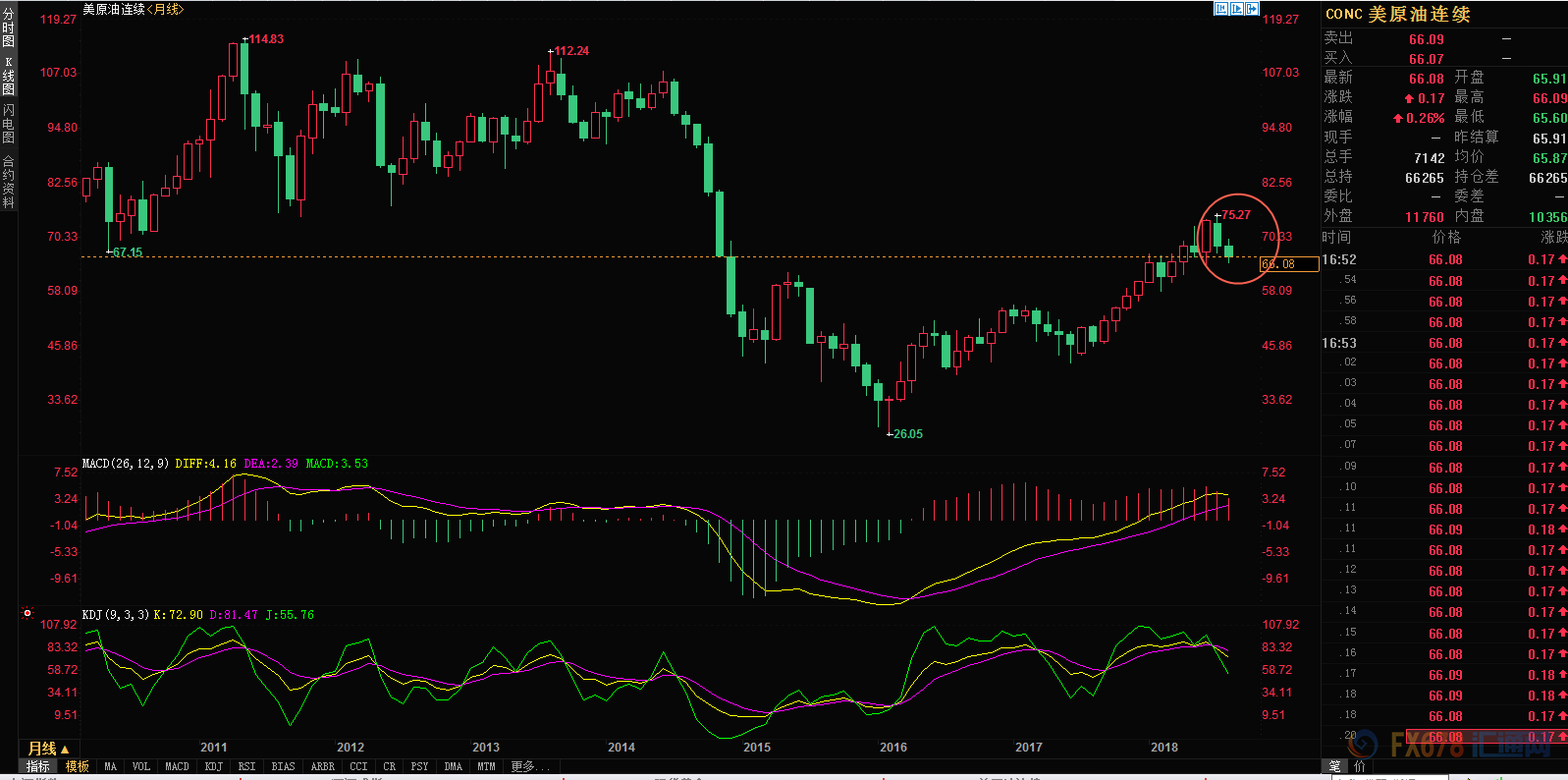Choose the VOL indicator
The width and height of the screenshot is (1568, 780).
[141, 766]
